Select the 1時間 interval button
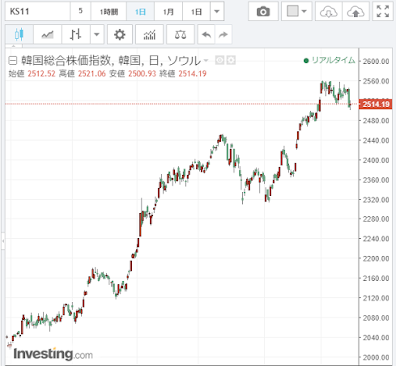Screen dimensions: 400x366 [x=109, y=12]
